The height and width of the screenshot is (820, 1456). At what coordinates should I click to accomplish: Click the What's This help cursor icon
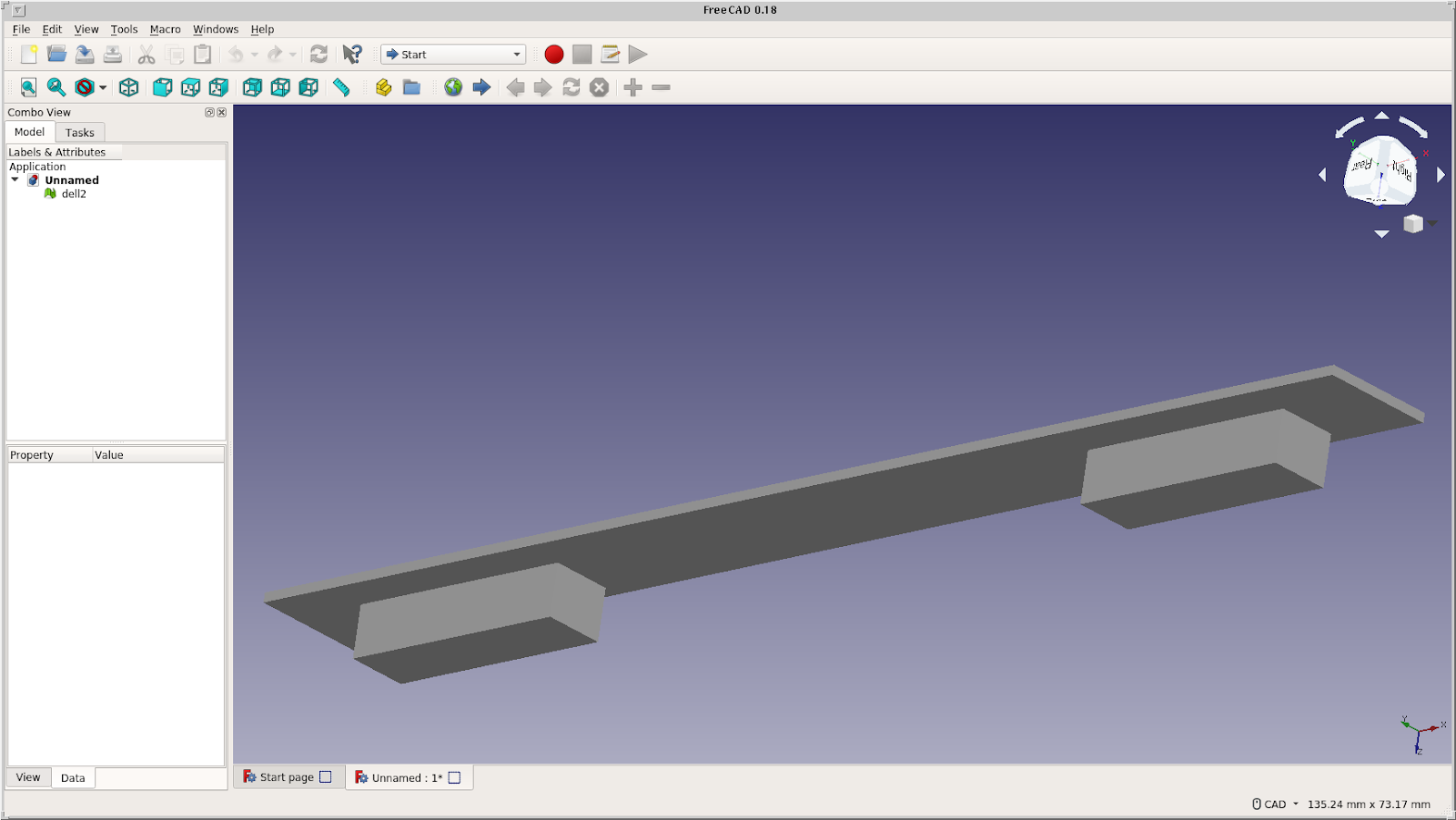pos(352,55)
